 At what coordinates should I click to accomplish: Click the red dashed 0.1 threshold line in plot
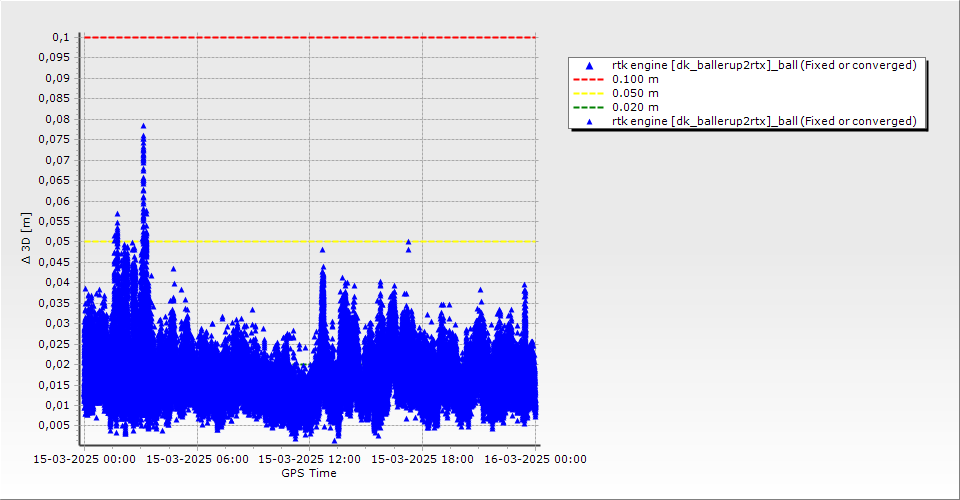[x=310, y=37]
